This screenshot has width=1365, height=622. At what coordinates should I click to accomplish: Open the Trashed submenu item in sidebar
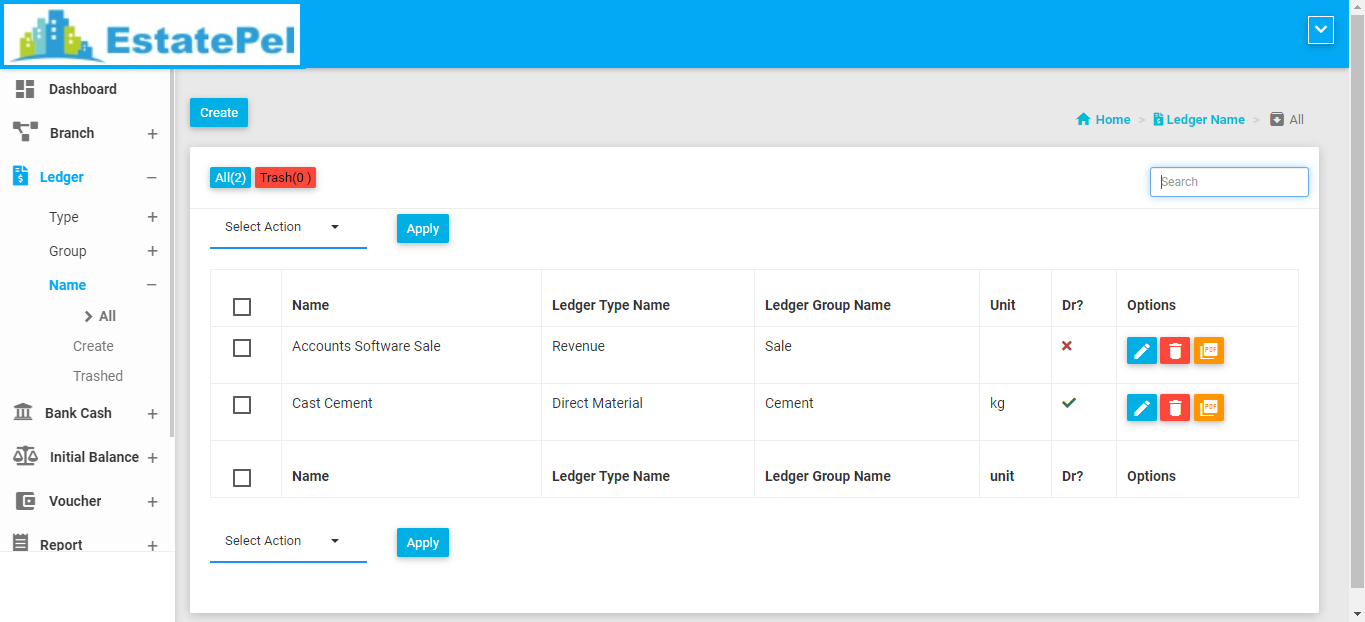(98, 376)
